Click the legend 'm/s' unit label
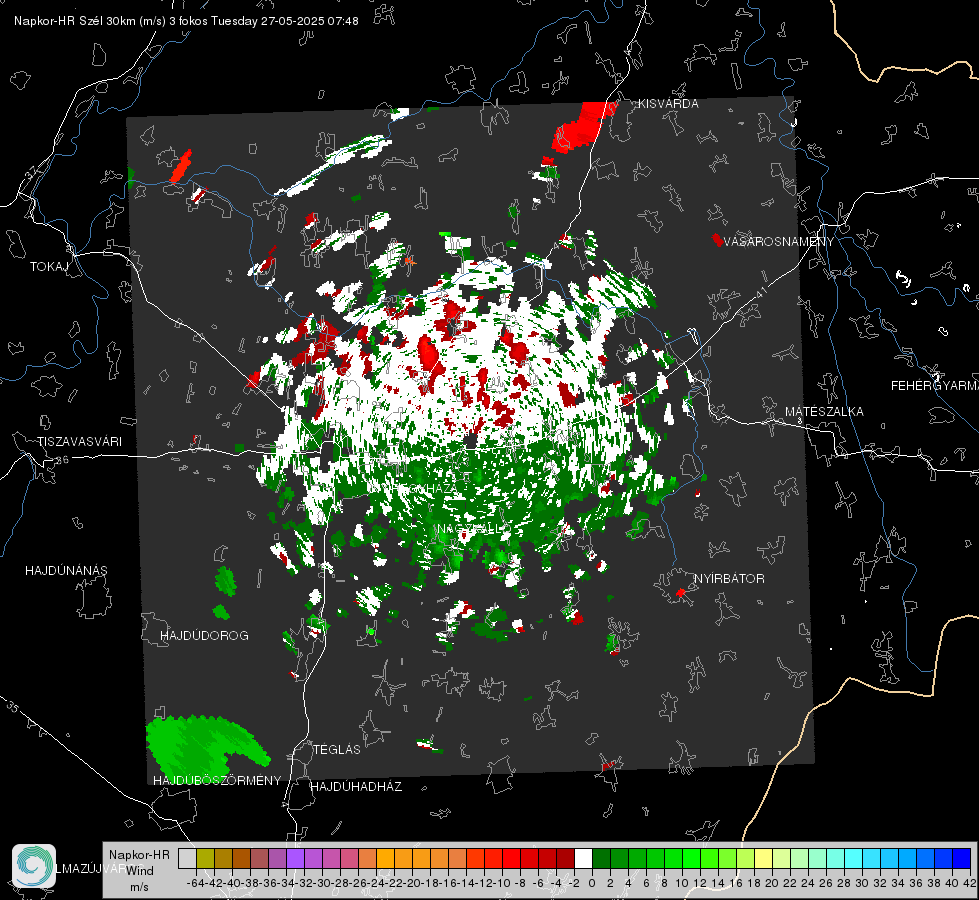This screenshot has width=979, height=900. coord(139,887)
